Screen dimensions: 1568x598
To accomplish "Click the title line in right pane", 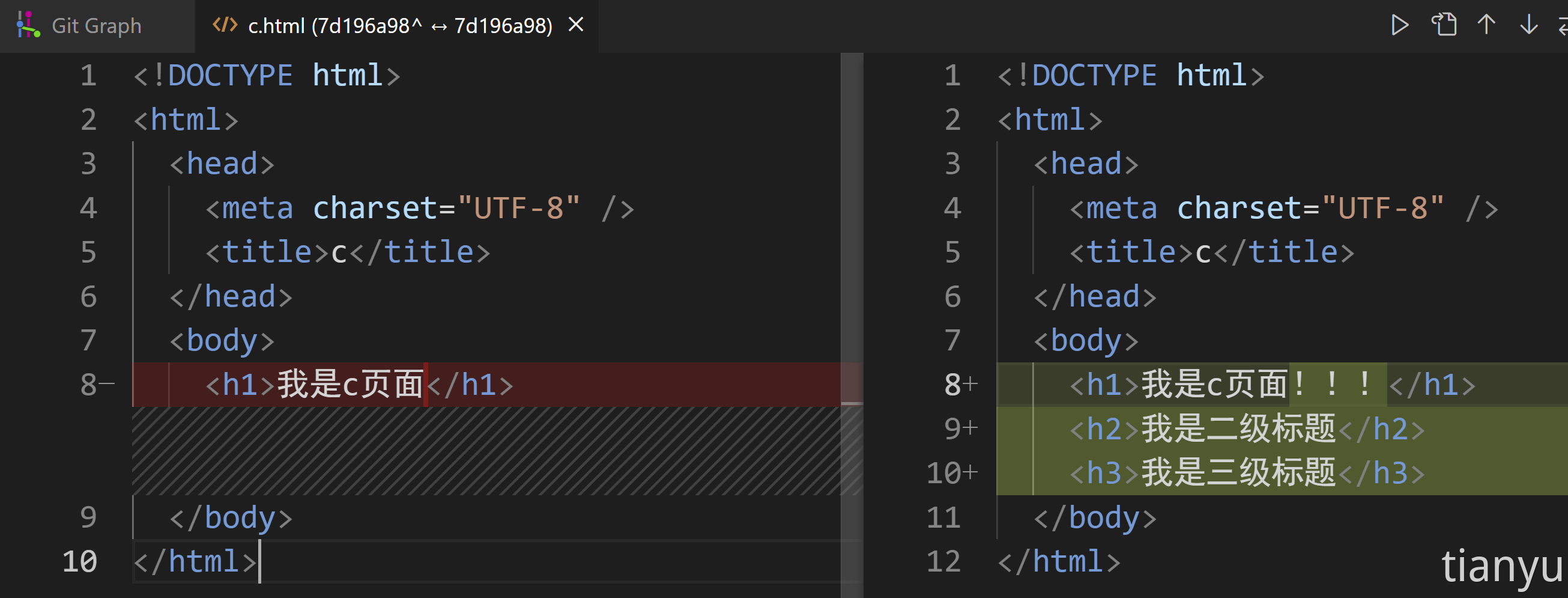I will pyautogui.click(x=1212, y=252).
